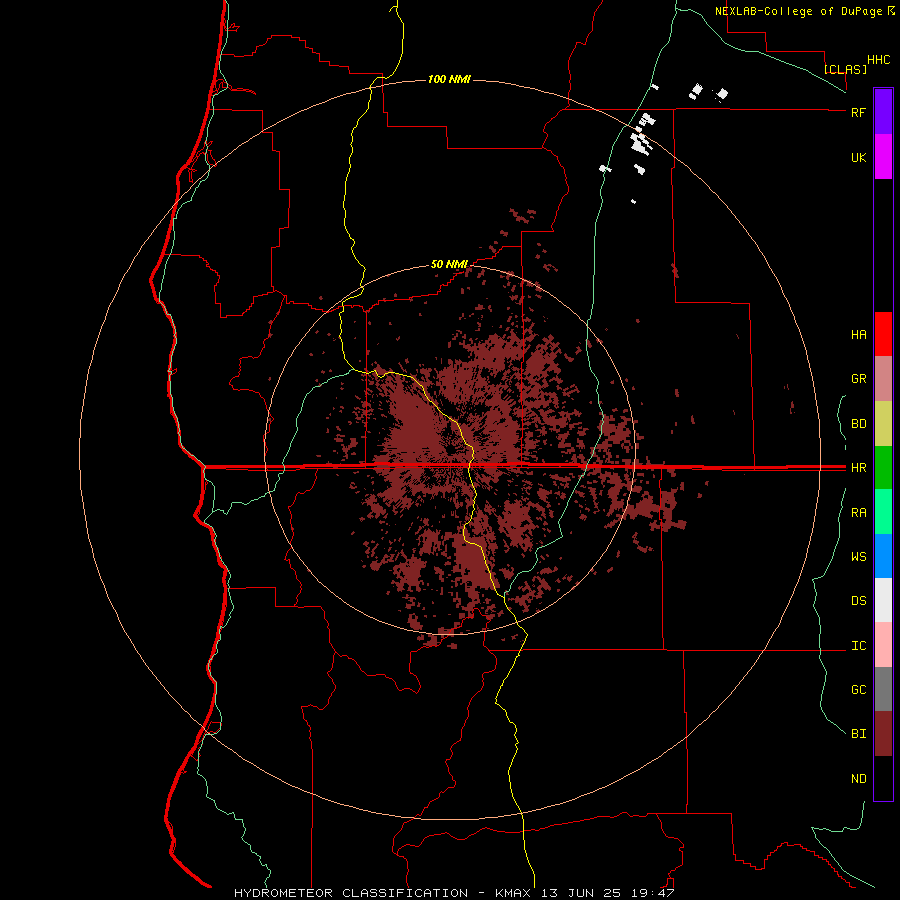Click the HA legend label
Viewport: 900px width, 900px height.
(x=858, y=335)
